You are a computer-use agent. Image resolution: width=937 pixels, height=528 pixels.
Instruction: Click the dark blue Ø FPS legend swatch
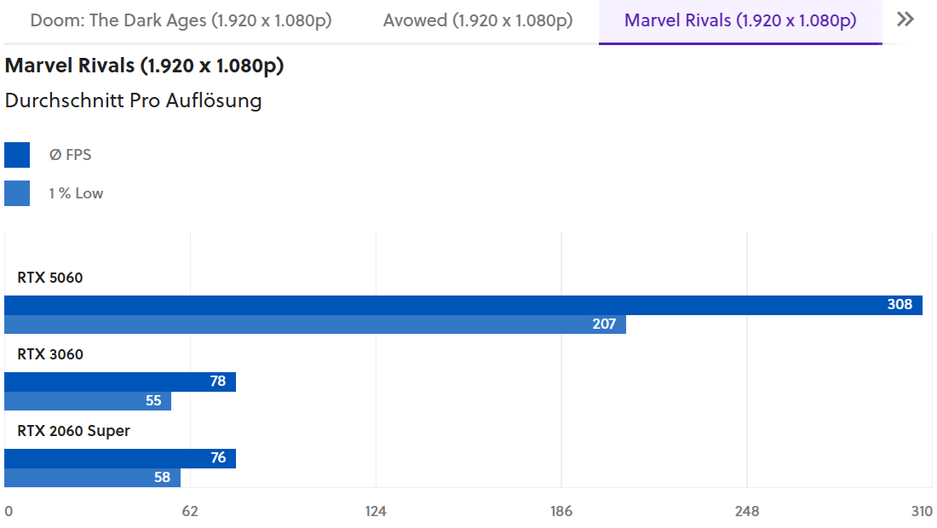coord(17,155)
